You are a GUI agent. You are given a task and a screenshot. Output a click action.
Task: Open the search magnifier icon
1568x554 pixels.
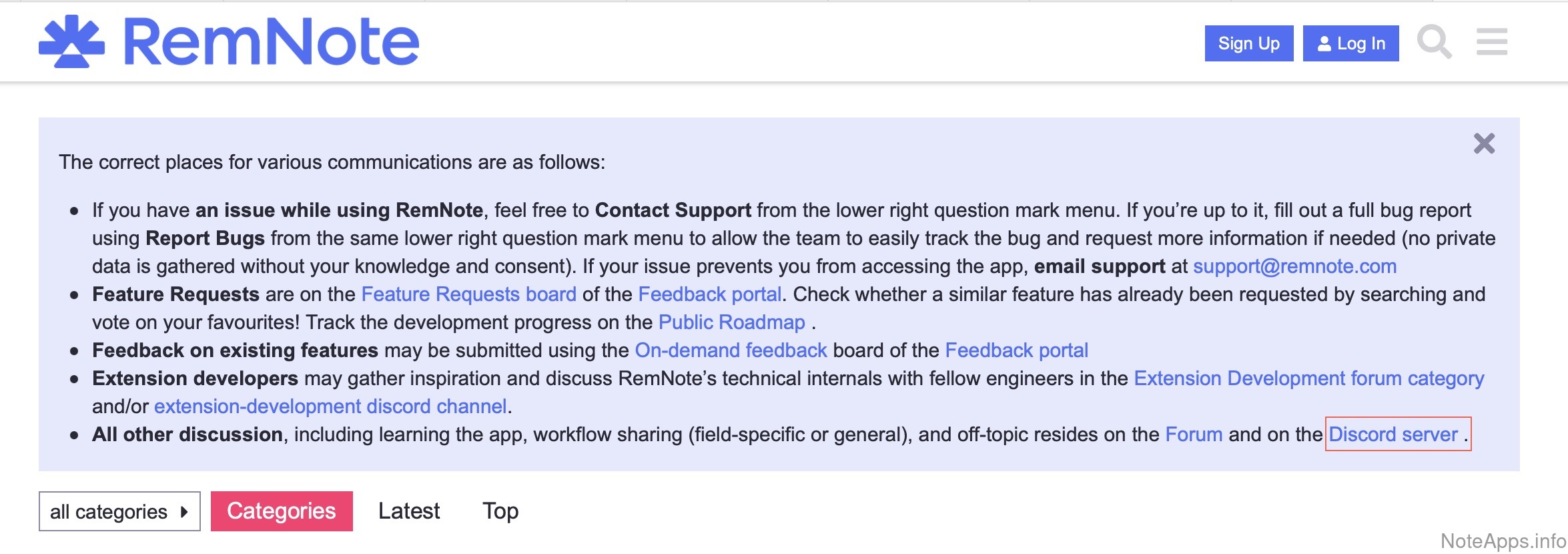(1433, 42)
